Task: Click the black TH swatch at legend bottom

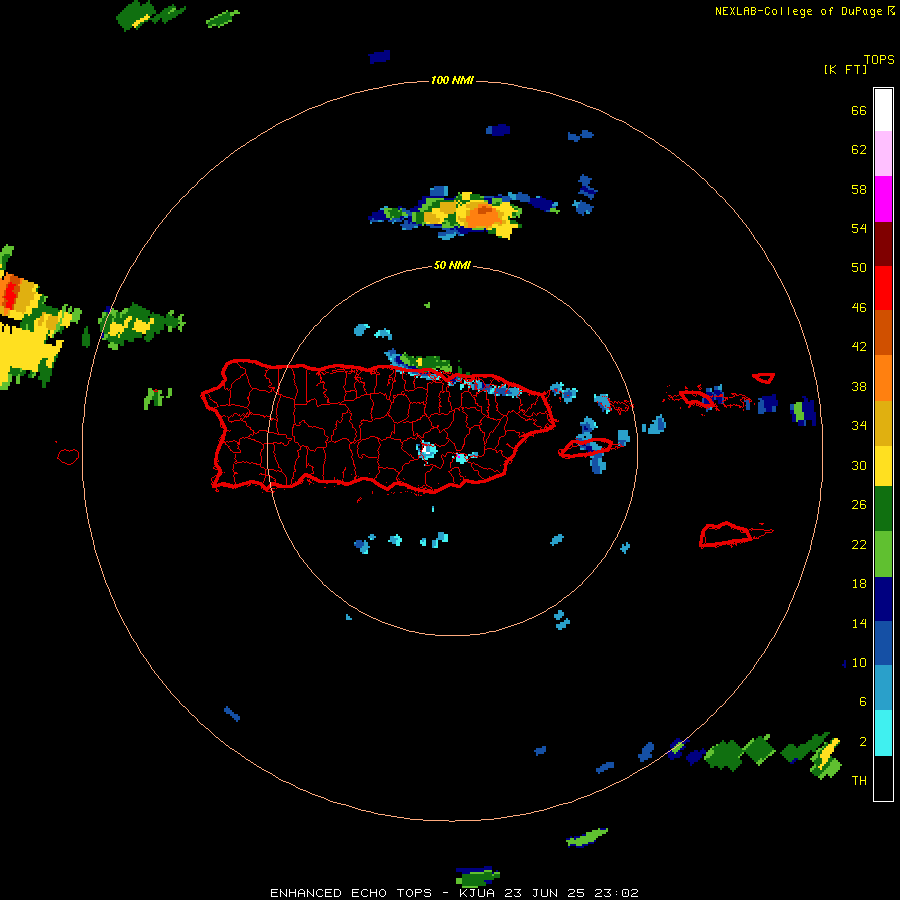Action: (883, 778)
